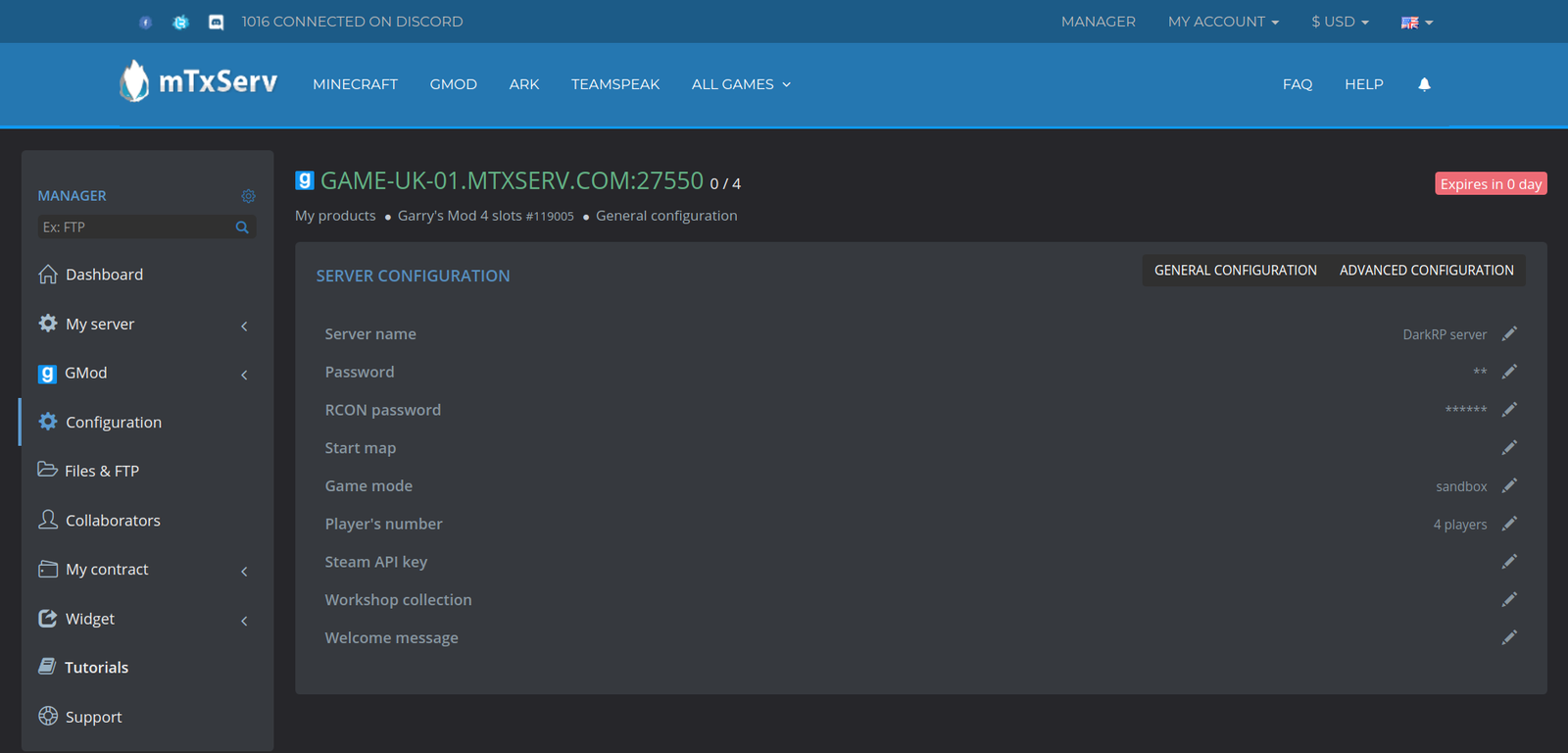
Task: Click Garry's Mod 4 slots breadcrumb
Action: click(485, 216)
